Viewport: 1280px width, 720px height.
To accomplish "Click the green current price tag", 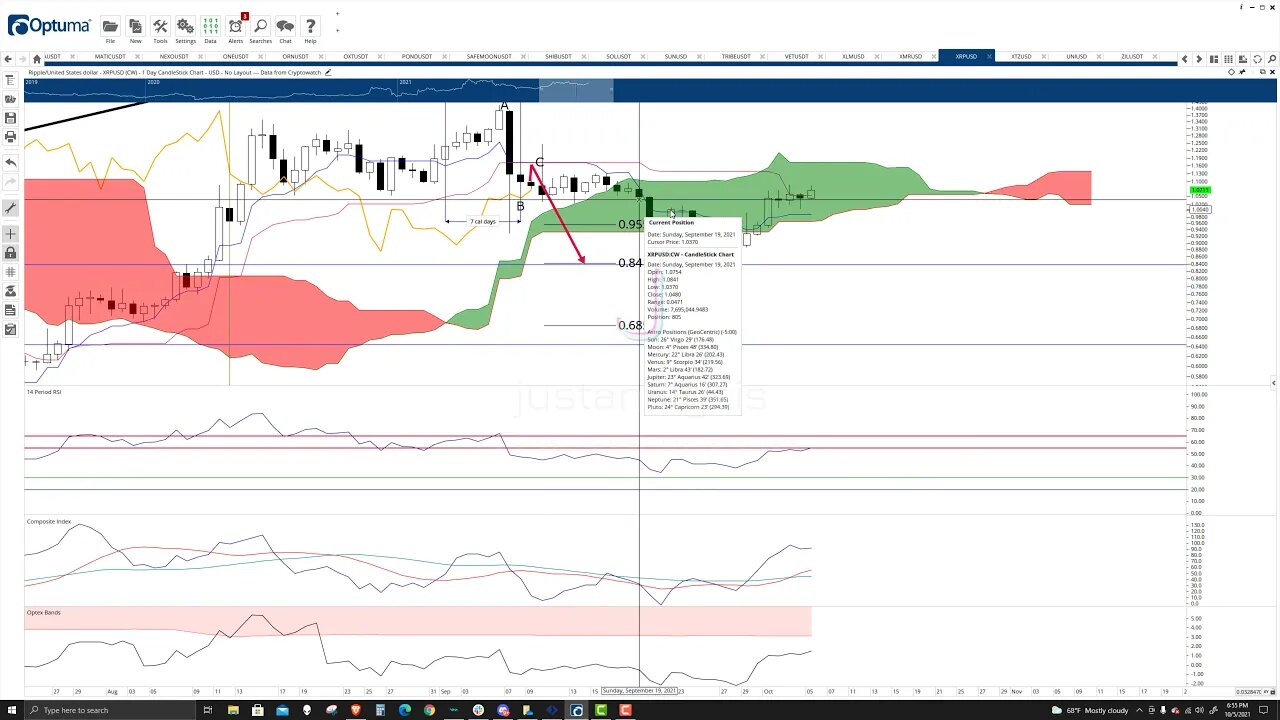I will tap(1199, 190).
